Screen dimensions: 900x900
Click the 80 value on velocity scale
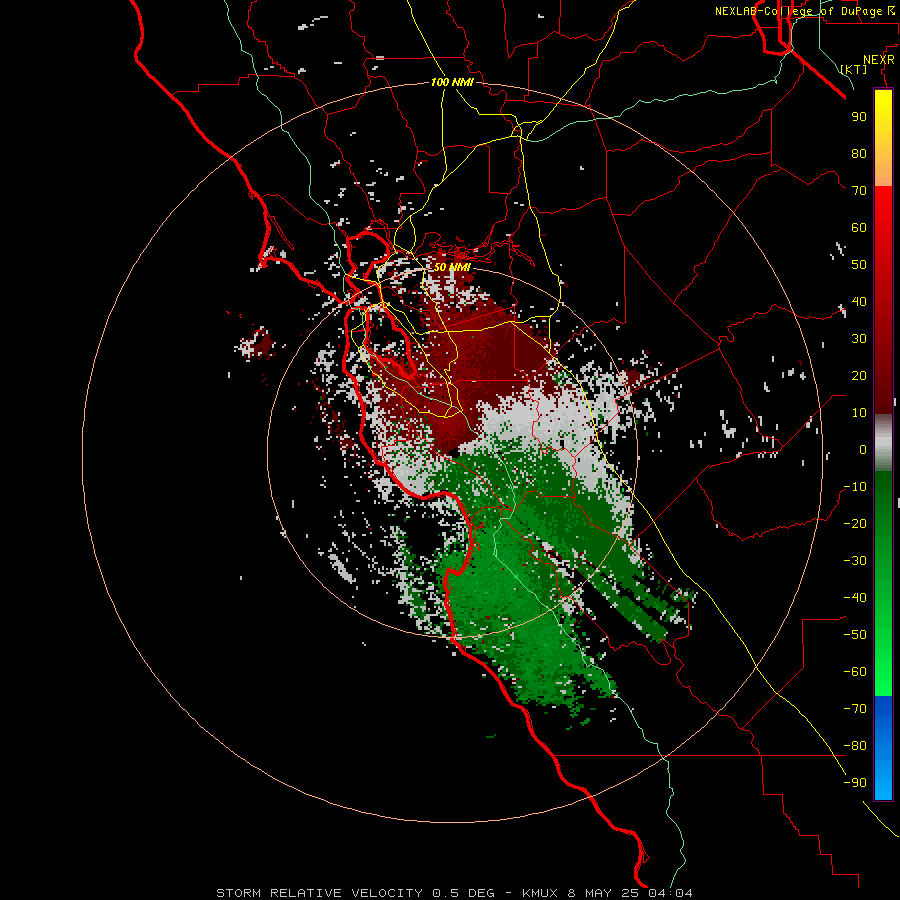pos(859,153)
